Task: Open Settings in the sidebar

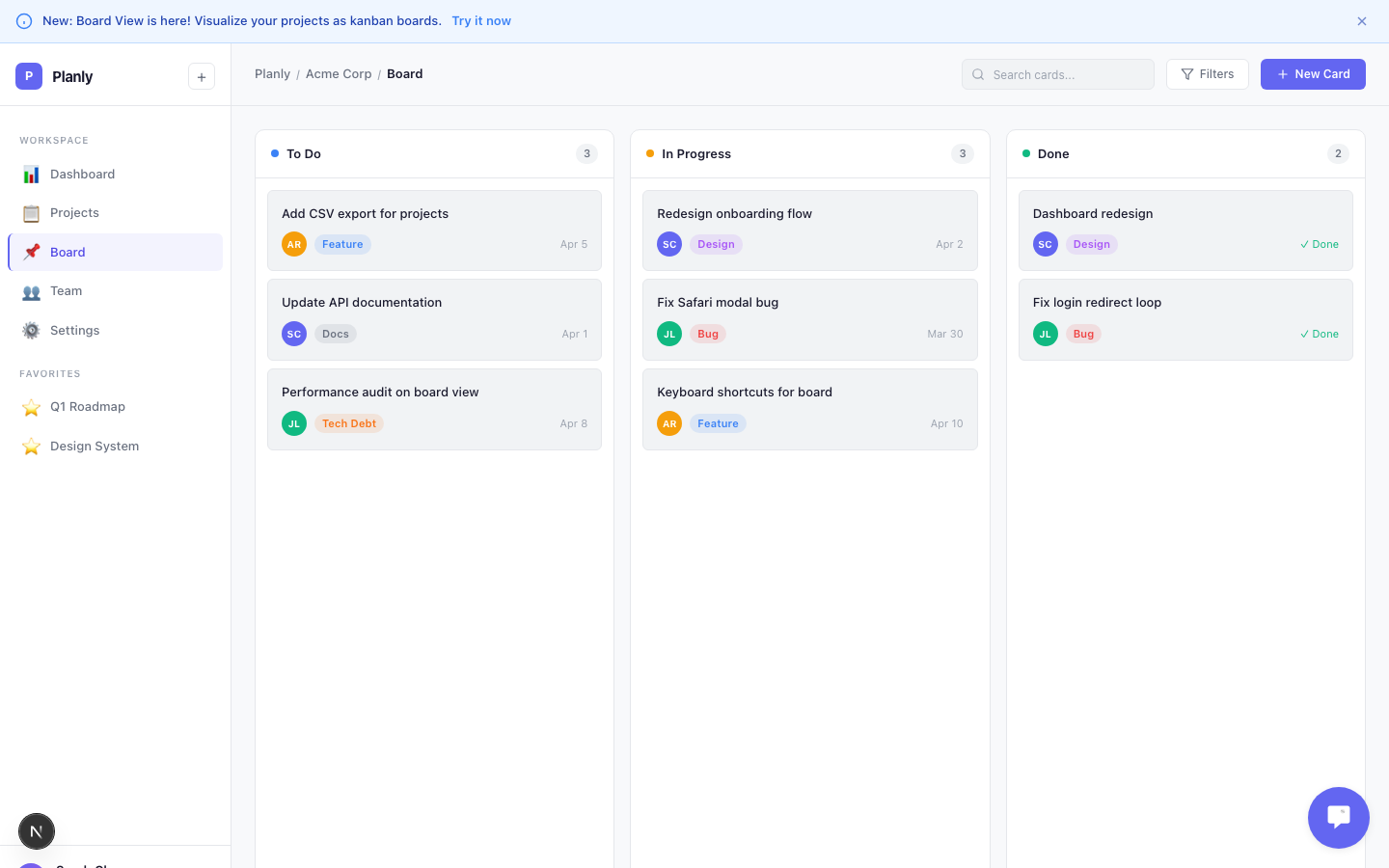Action: (x=74, y=331)
